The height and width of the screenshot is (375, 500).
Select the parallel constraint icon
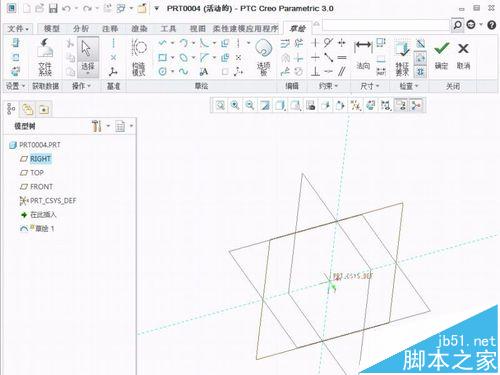point(341,71)
